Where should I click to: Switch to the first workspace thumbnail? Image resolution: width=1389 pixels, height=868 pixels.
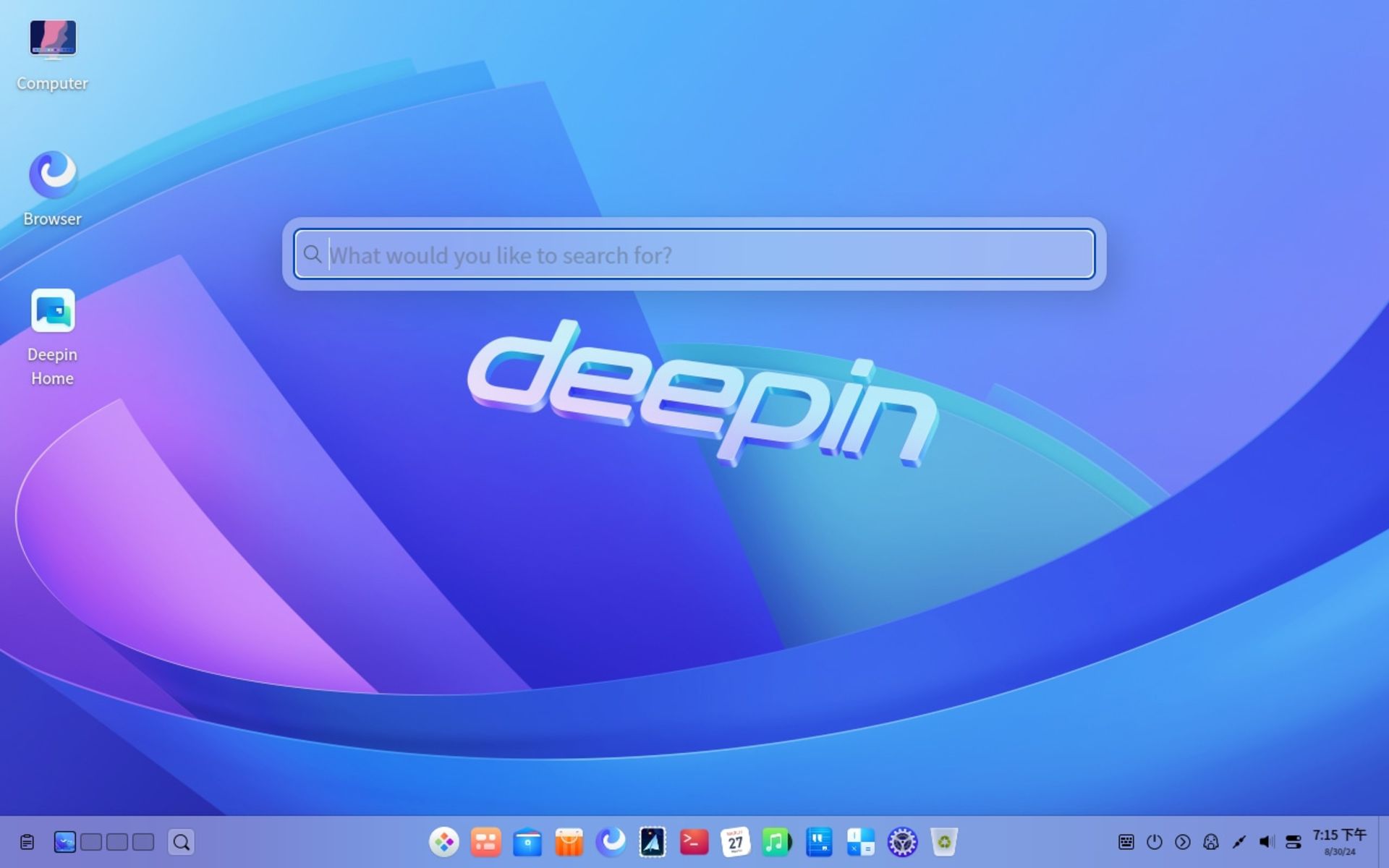coord(64,842)
